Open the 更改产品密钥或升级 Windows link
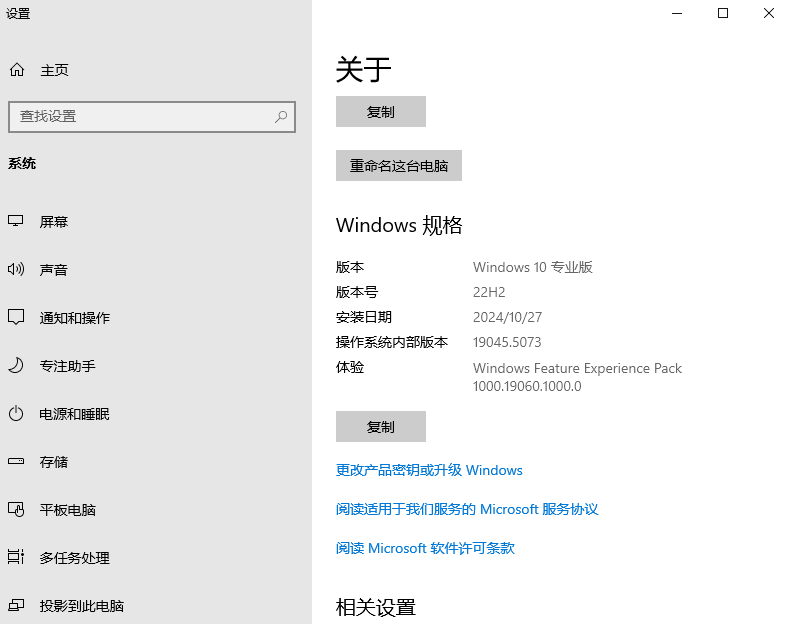The width and height of the screenshot is (786, 624). coord(429,470)
